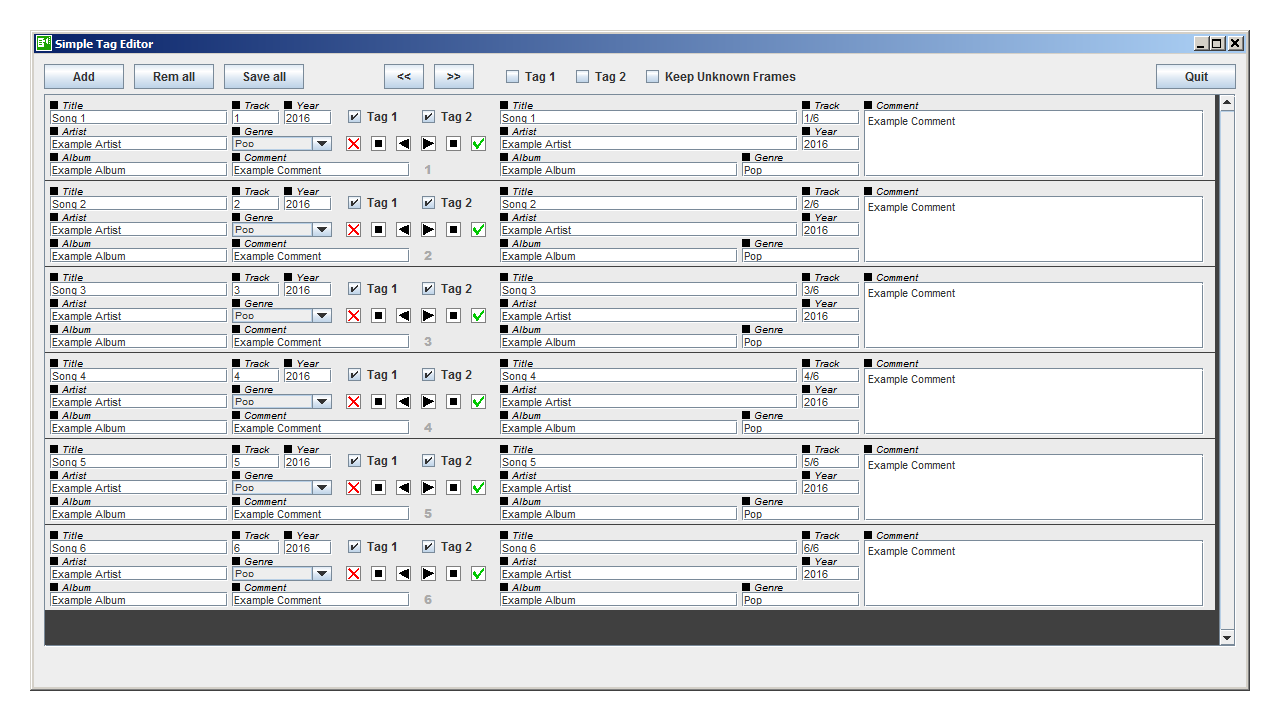
Task: Remove tags with red X in Song 2 row
Action: pyautogui.click(x=353, y=230)
